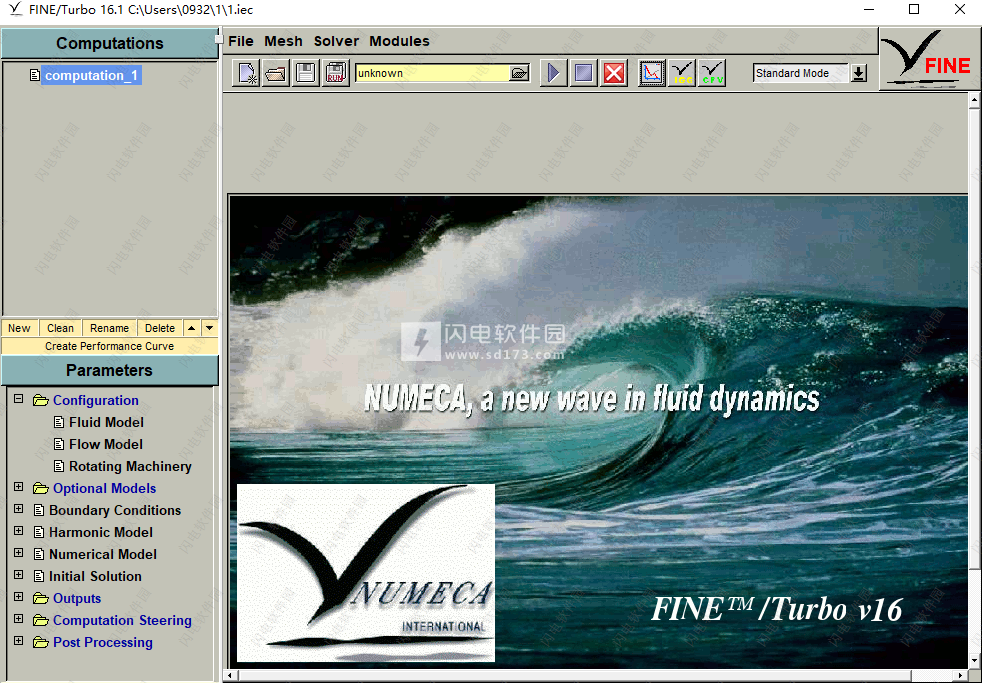Open the Numerical Model page

103,554
